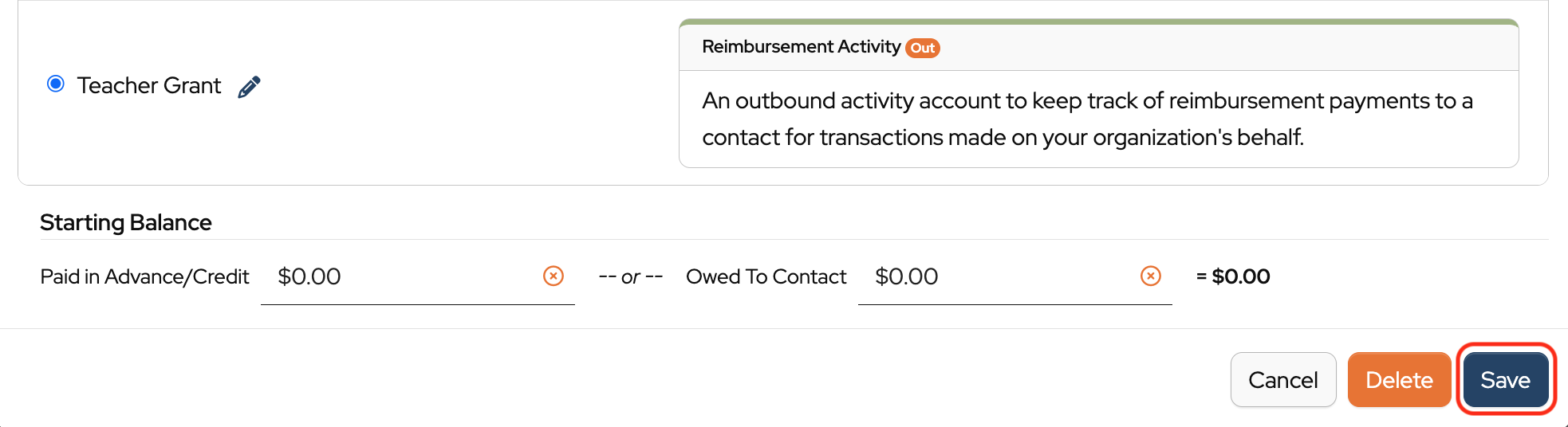Screen dimensions: 1568x427
Task: Click the '-- or --' separator text
Action: 630,276
